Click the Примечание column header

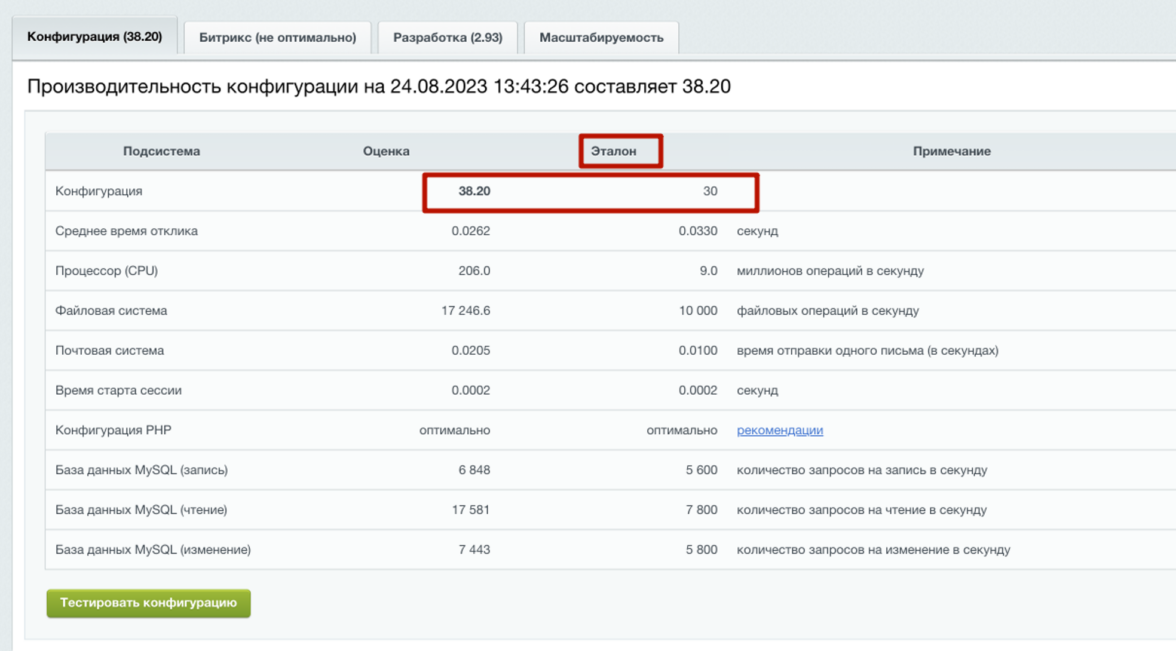tap(951, 151)
